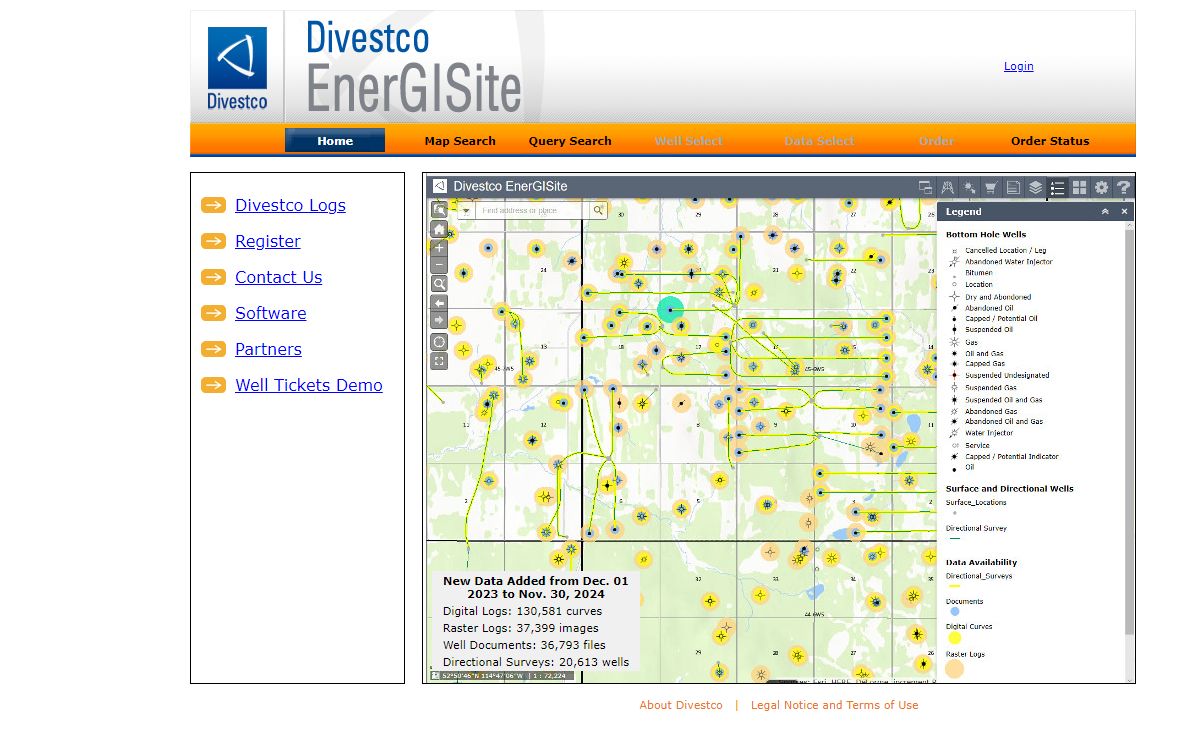
Task: Go to previous map extent arrow
Action: pyautogui.click(x=439, y=302)
